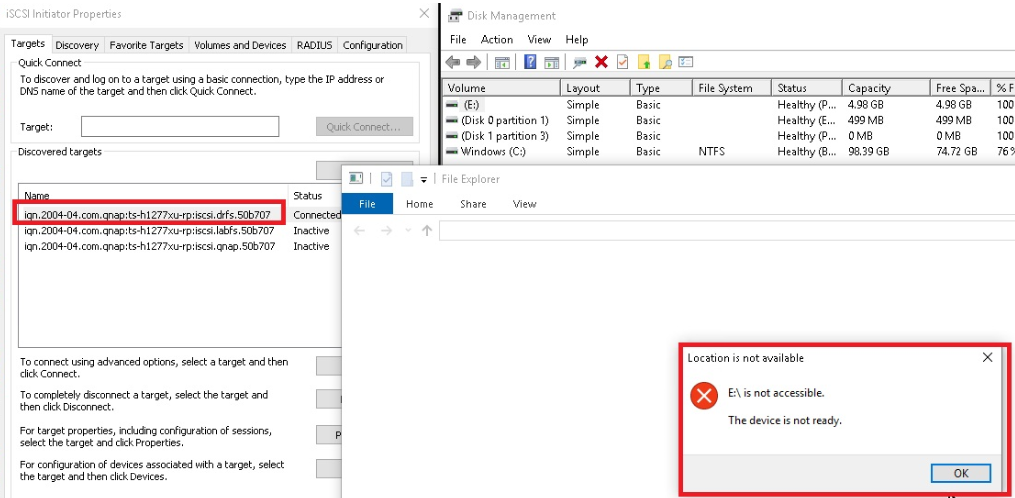The image size is (1015, 498).
Task: Click the red X delete icon in toolbar
Action: click(601, 62)
